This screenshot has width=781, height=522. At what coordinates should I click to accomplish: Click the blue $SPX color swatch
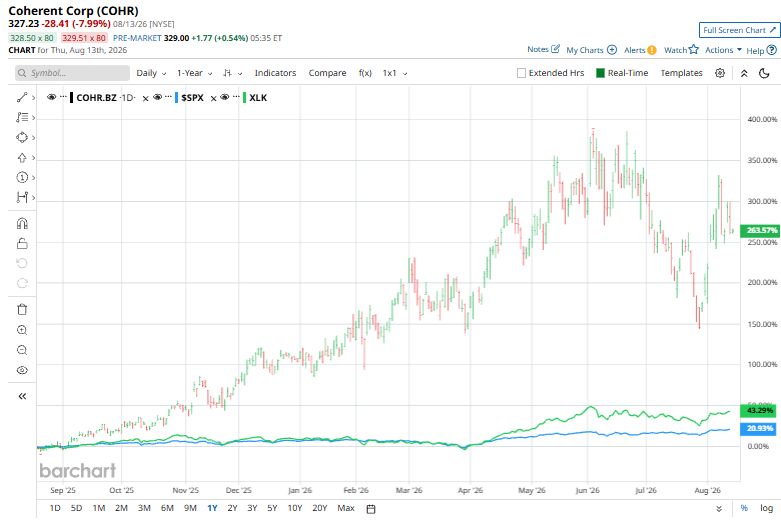pyautogui.click(x=176, y=98)
